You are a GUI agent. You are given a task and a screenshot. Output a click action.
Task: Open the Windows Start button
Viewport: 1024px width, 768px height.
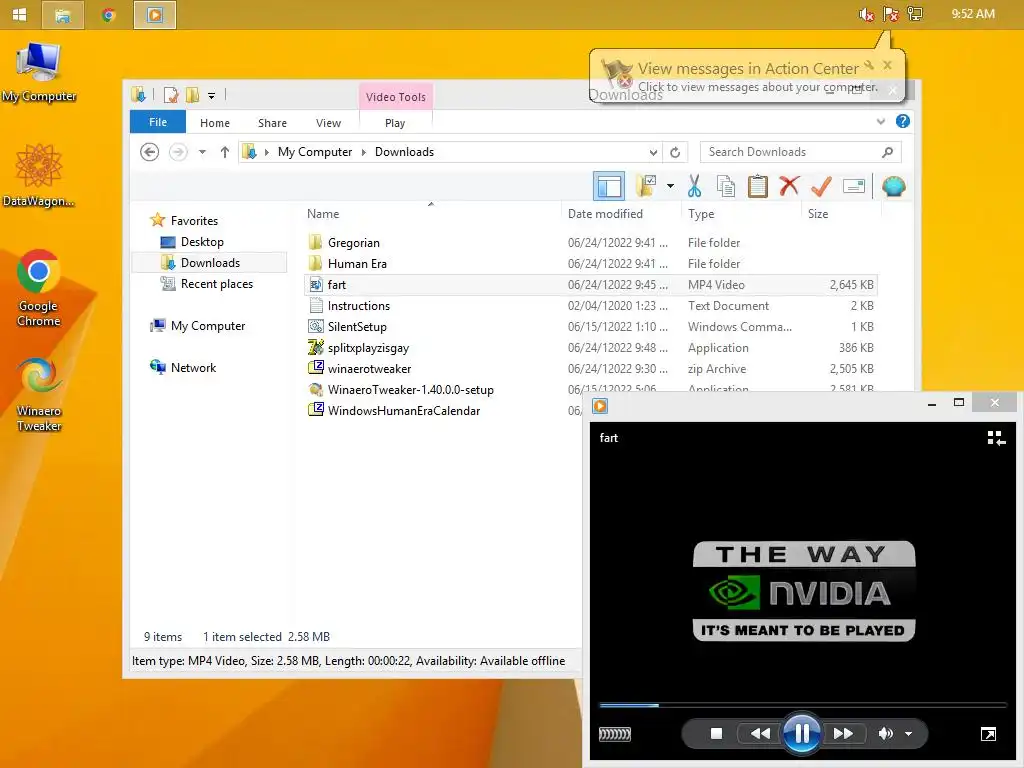(20, 14)
